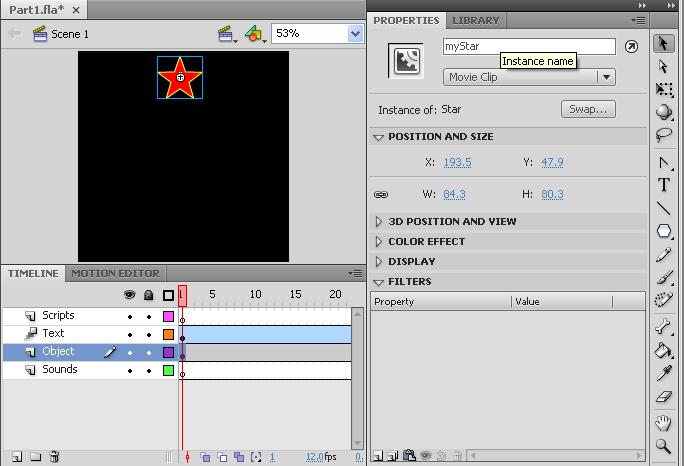This screenshot has height=466, width=684.
Task: Expand the 3D Position and View section
Action: point(378,222)
